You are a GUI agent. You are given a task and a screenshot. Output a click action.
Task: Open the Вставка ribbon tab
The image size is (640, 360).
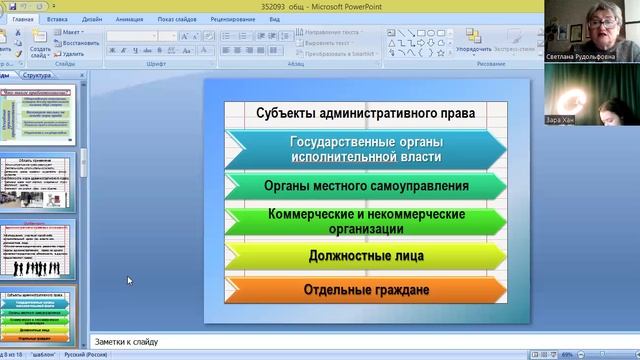coord(57,19)
